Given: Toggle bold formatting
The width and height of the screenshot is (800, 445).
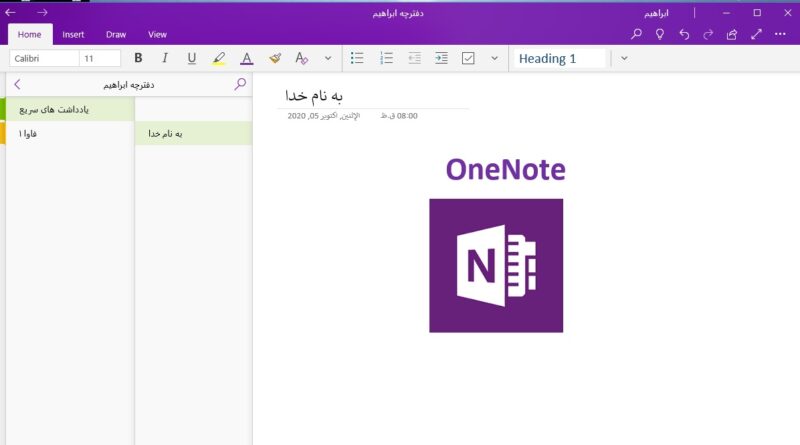Looking at the screenshot, I should point(138,59).
